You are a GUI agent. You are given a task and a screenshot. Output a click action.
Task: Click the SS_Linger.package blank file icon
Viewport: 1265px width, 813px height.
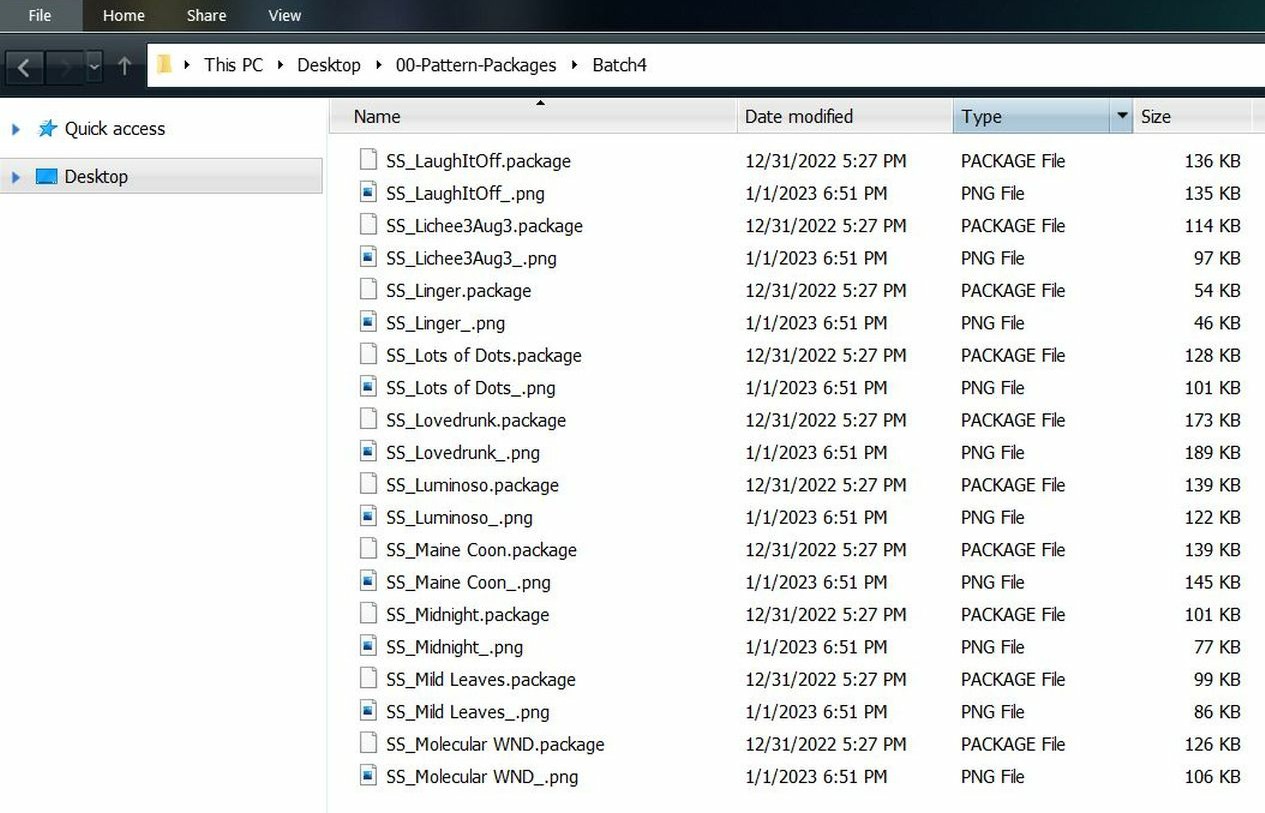tap(369, 290)
